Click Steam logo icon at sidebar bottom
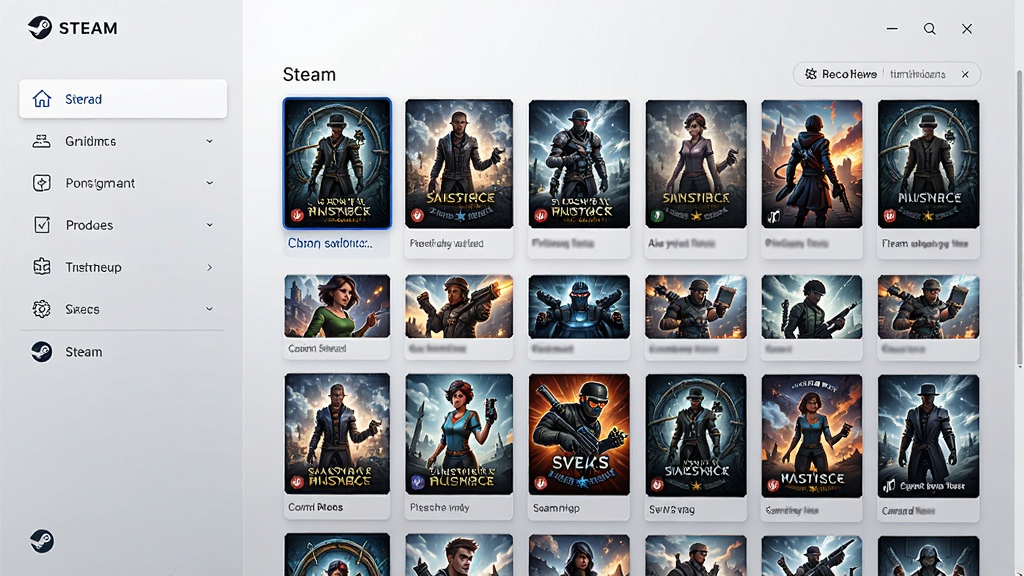 pyautogui.click(x=42, y=541)
